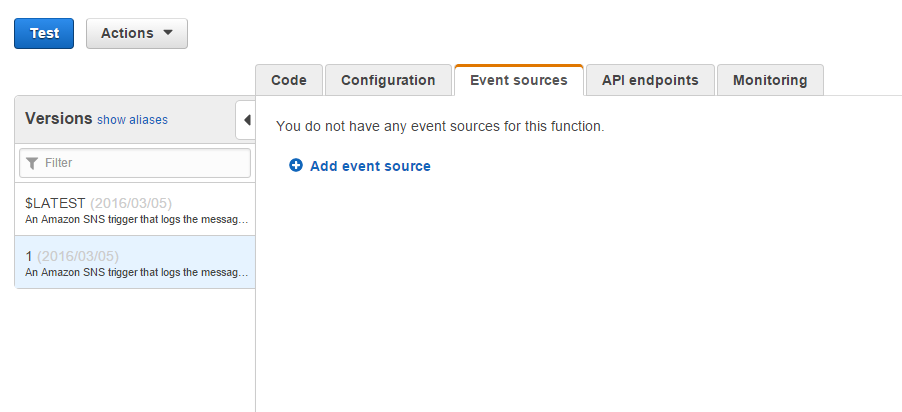Open the Actions dropdown menu
The height and width of the screenshot is (412, 902).
tap(137, 33)
